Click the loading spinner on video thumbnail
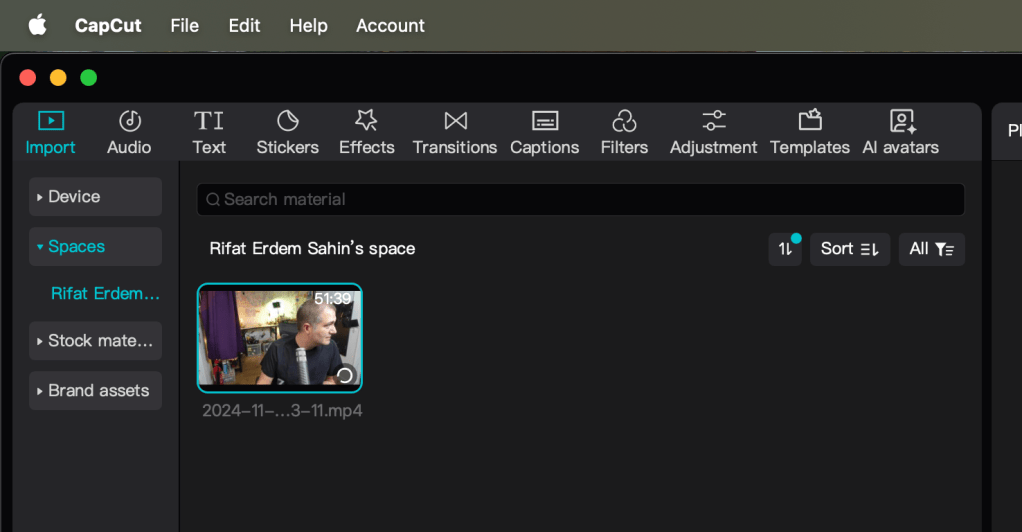This screenshot has height=532, width=1022. [x=345, y=375]
